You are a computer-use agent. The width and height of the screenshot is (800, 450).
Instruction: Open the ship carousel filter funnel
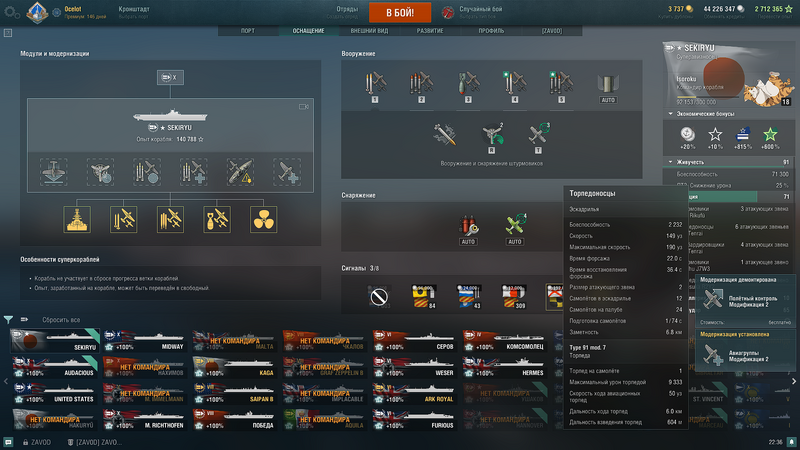click(x=8, y=320)
